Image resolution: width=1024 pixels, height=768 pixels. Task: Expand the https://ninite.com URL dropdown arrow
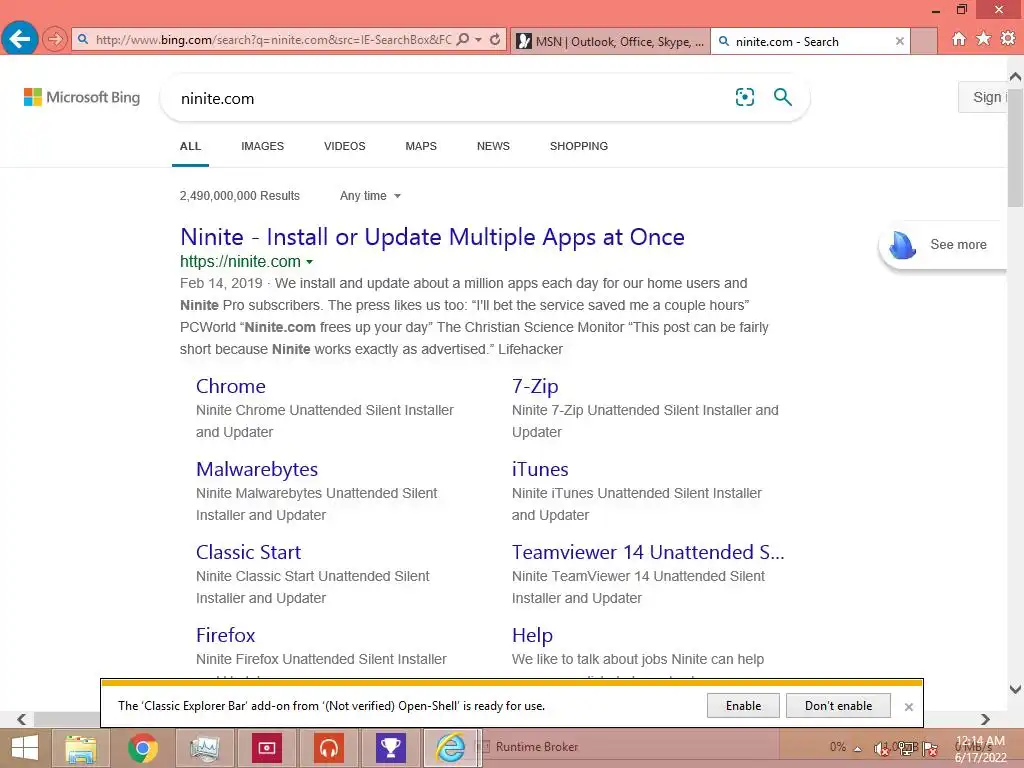(310, 262)
